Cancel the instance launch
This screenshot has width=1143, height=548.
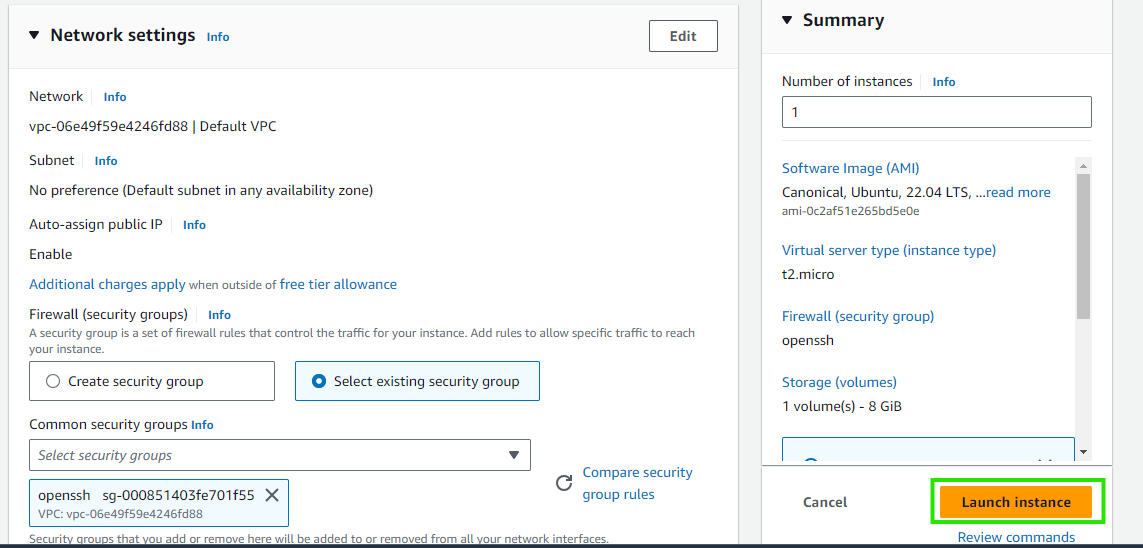tap(824, 502)
